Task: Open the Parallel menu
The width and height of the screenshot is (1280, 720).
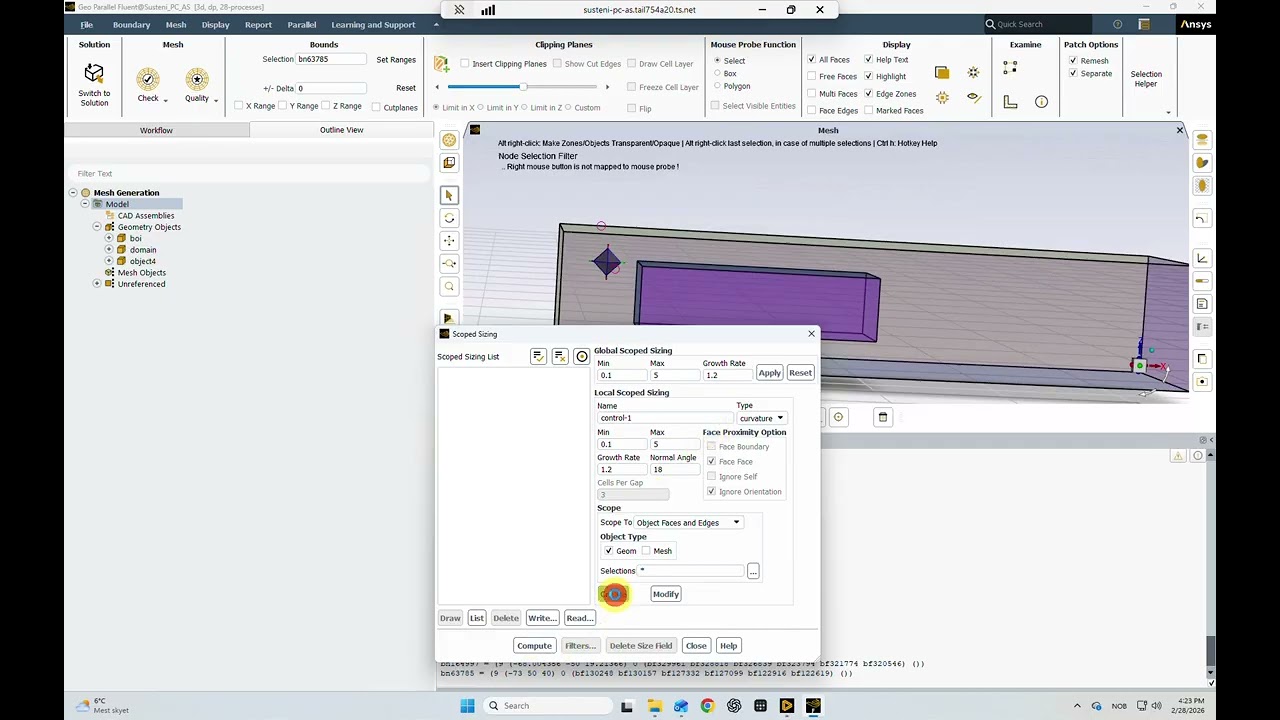Action: tap(301, 25)
